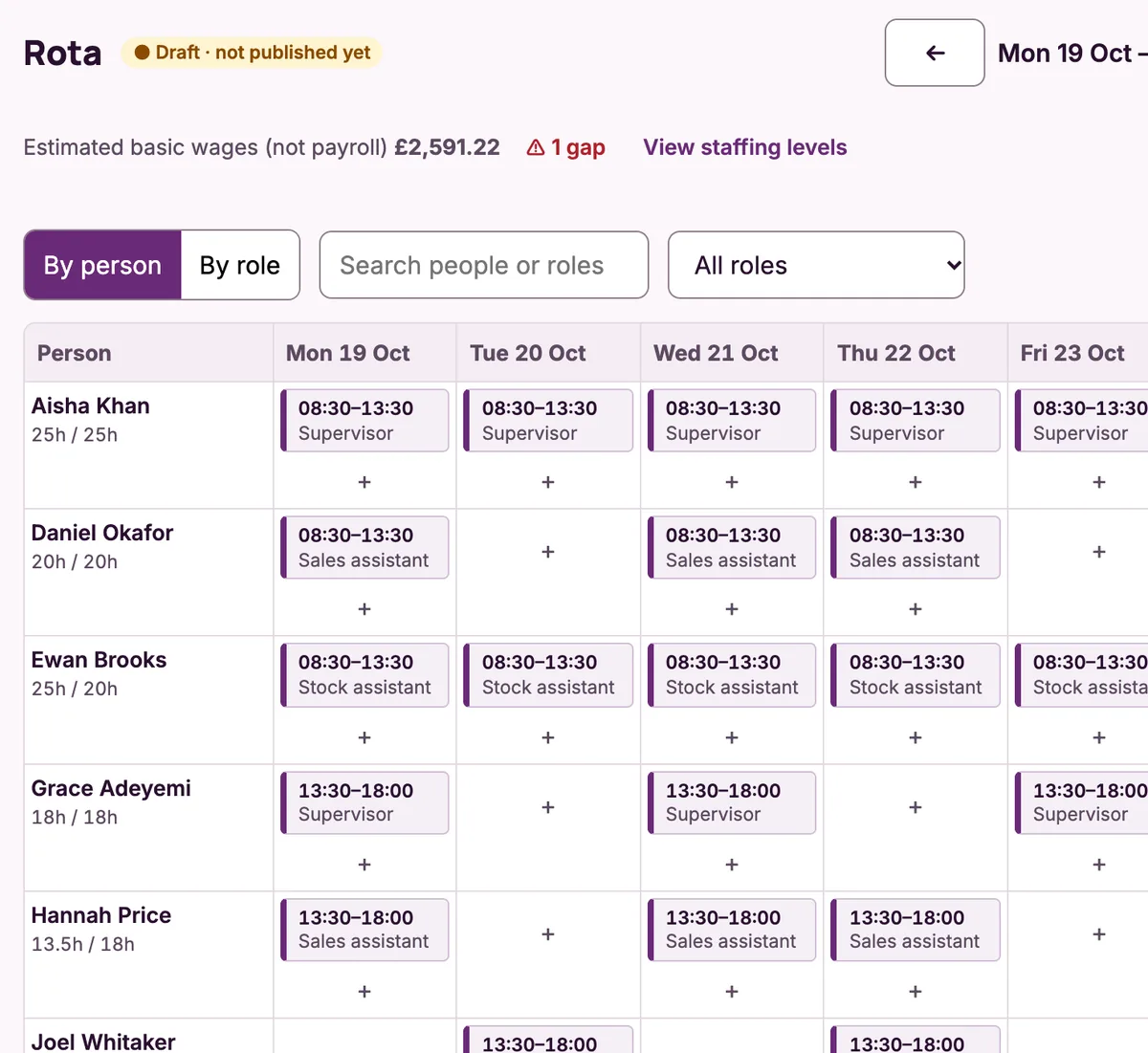The image size is (1148, 1053).
Task: Click the Joel Whitaker name
Action: (x=103, y=1042)
